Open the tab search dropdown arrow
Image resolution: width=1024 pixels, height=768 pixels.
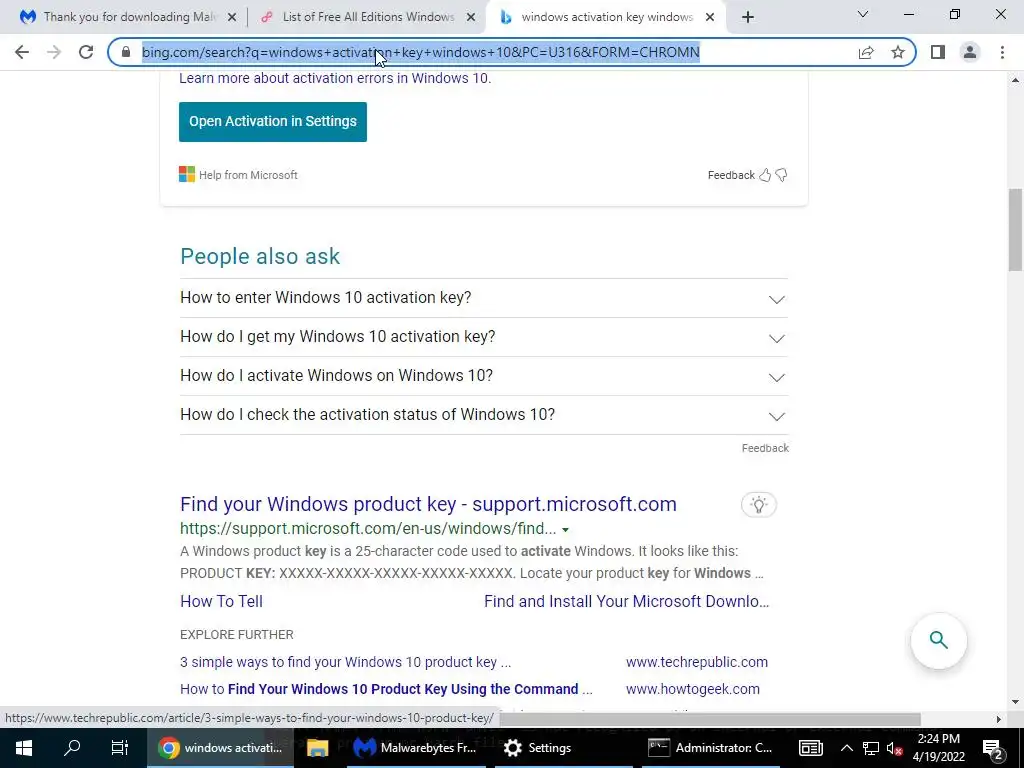[863, 14]
